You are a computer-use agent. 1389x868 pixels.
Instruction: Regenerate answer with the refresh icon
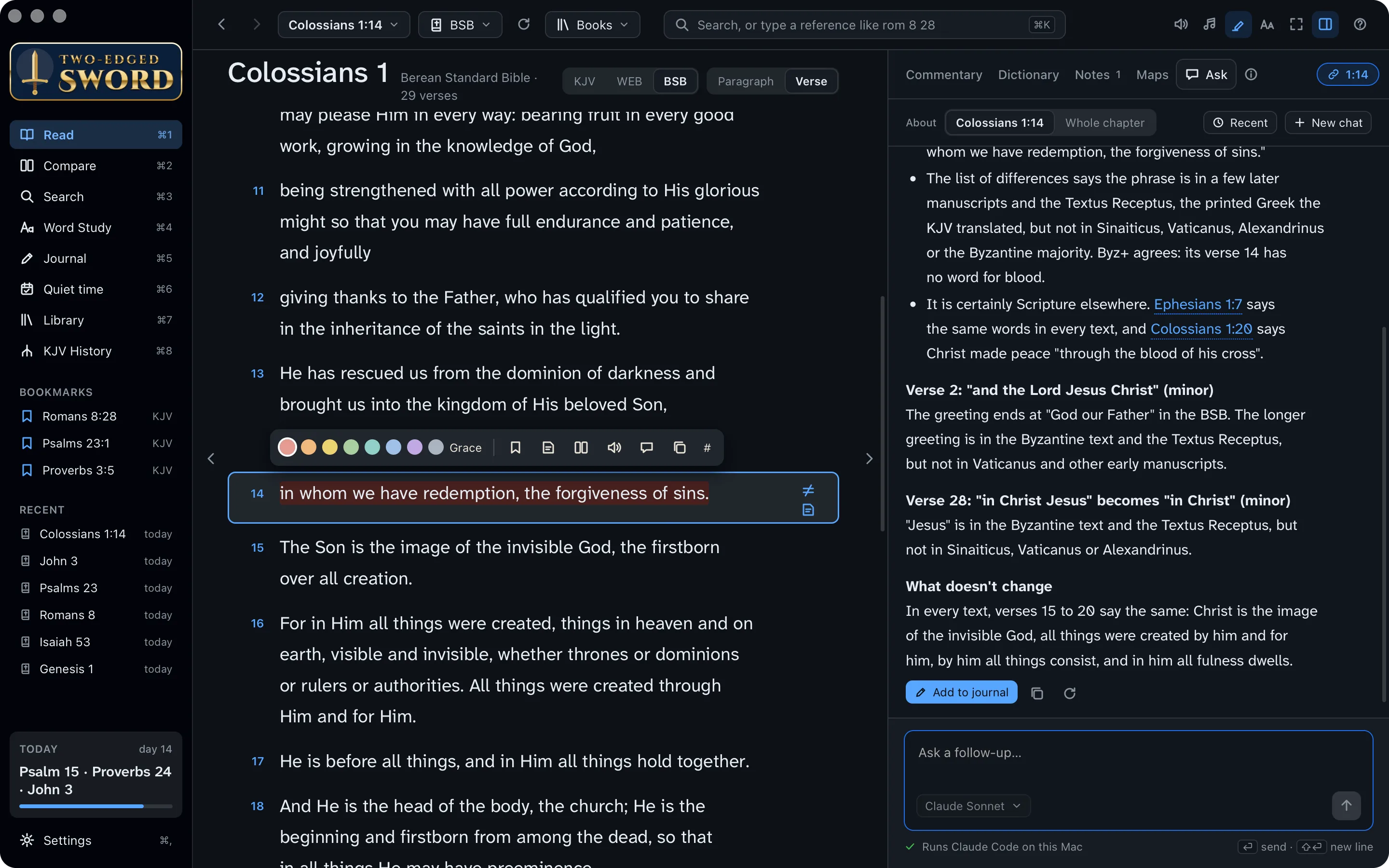pyautogui.click(x=1069, y=693)
